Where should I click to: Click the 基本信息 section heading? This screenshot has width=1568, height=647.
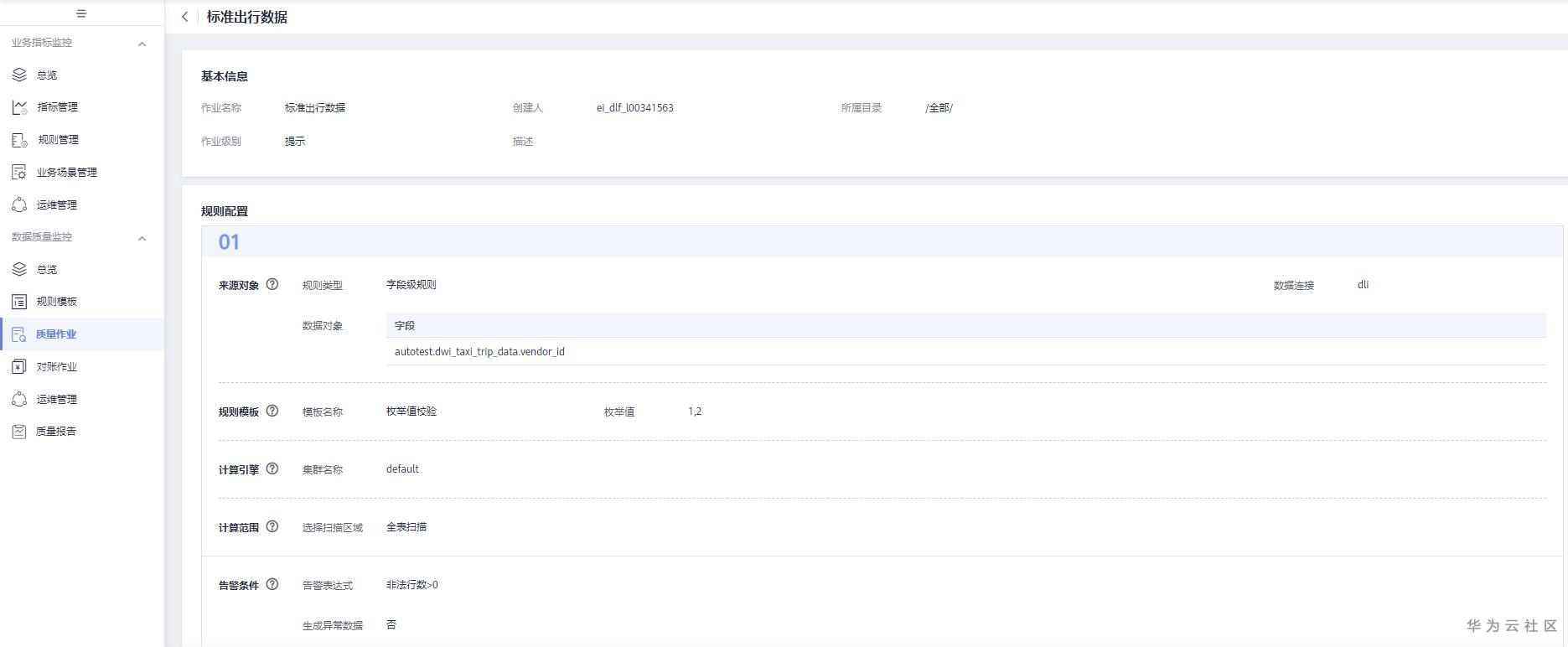(x=225, y=76)
